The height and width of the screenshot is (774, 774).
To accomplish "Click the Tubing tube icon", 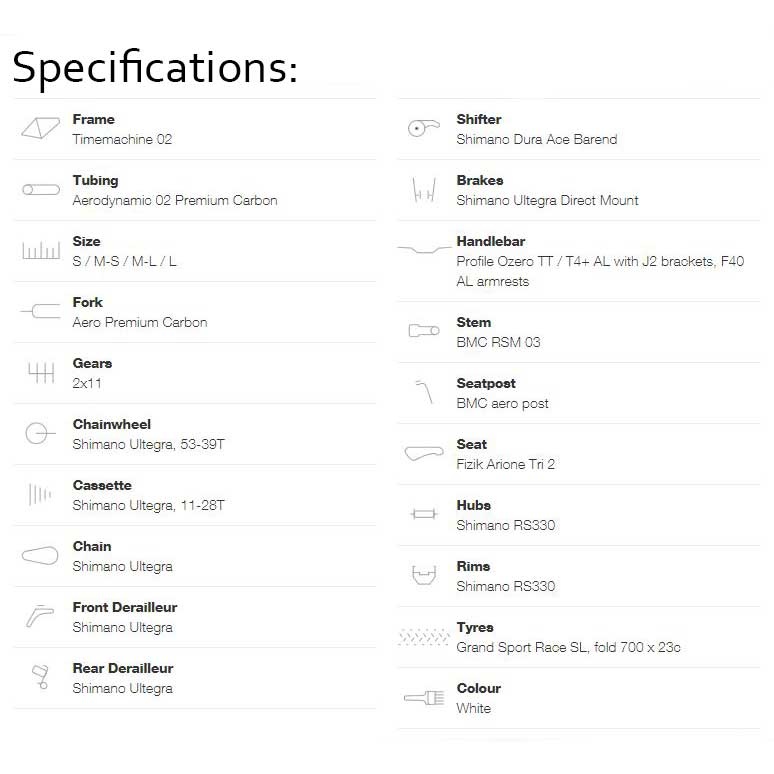I will pos(41,190).
